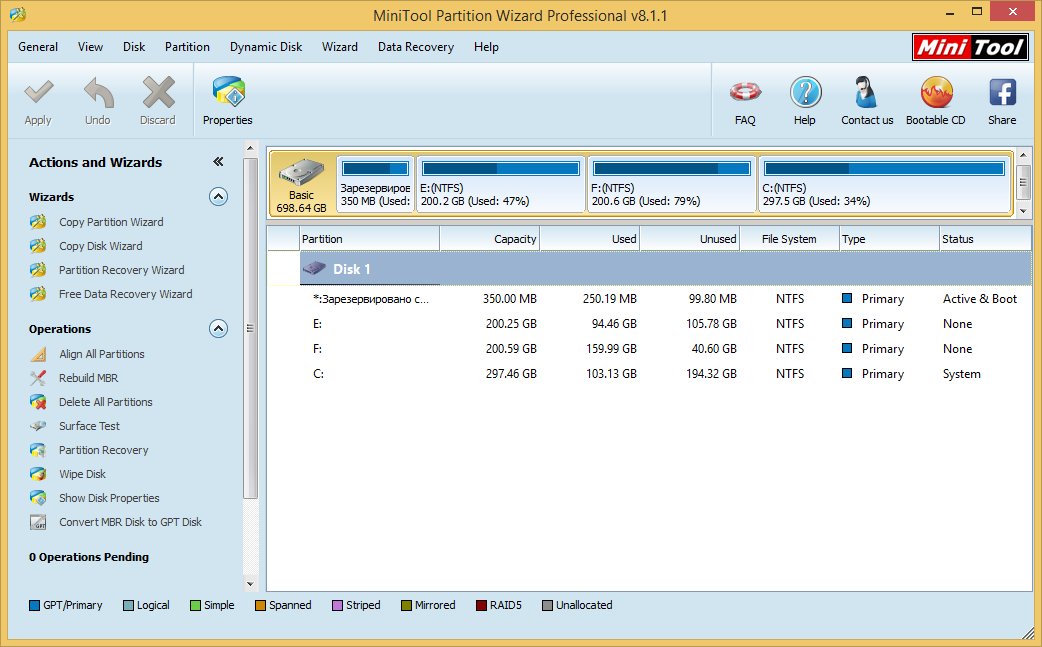The height and width of the screenshot is (647, 1042).
Task: Click the Help question mark icon
Action: pos(805,92)
